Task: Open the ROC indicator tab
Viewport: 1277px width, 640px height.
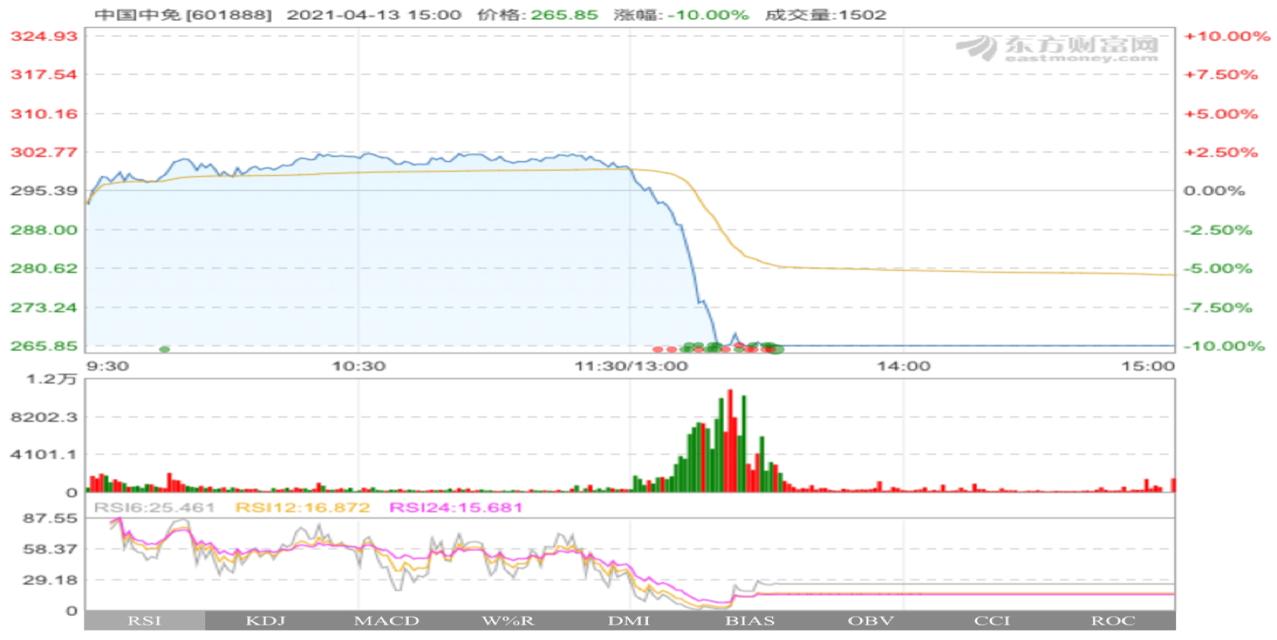Action: (x=1114, y=621)
